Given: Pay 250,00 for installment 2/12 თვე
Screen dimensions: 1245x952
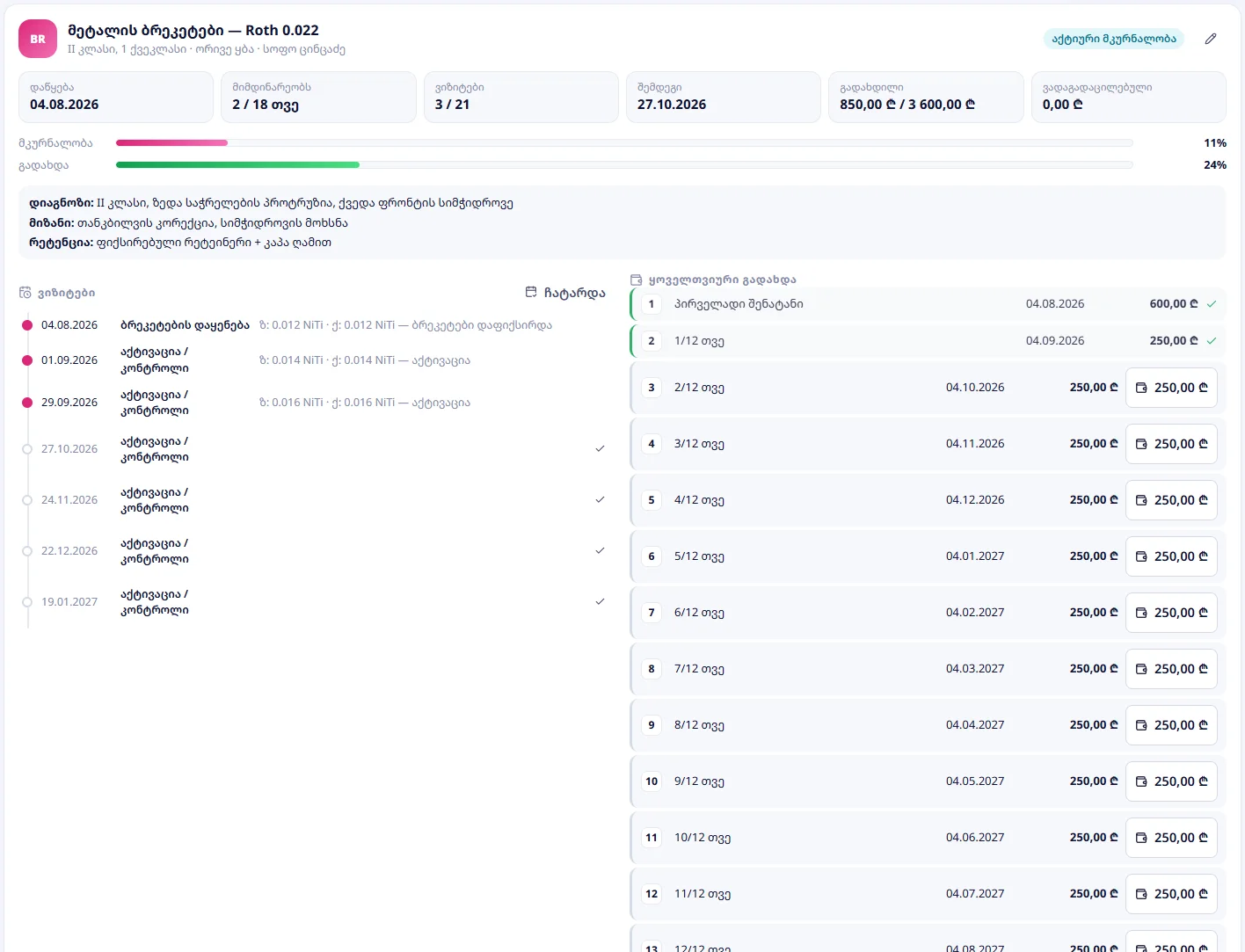Looking at the screenshot, I should tap(1171, 388).
